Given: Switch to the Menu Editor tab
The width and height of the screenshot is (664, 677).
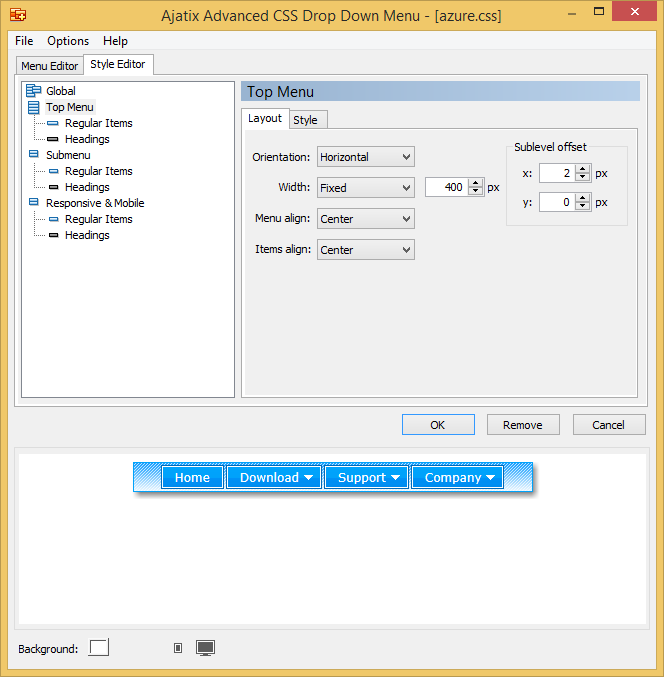Looking at the screenshot, I should coord(49,66).
